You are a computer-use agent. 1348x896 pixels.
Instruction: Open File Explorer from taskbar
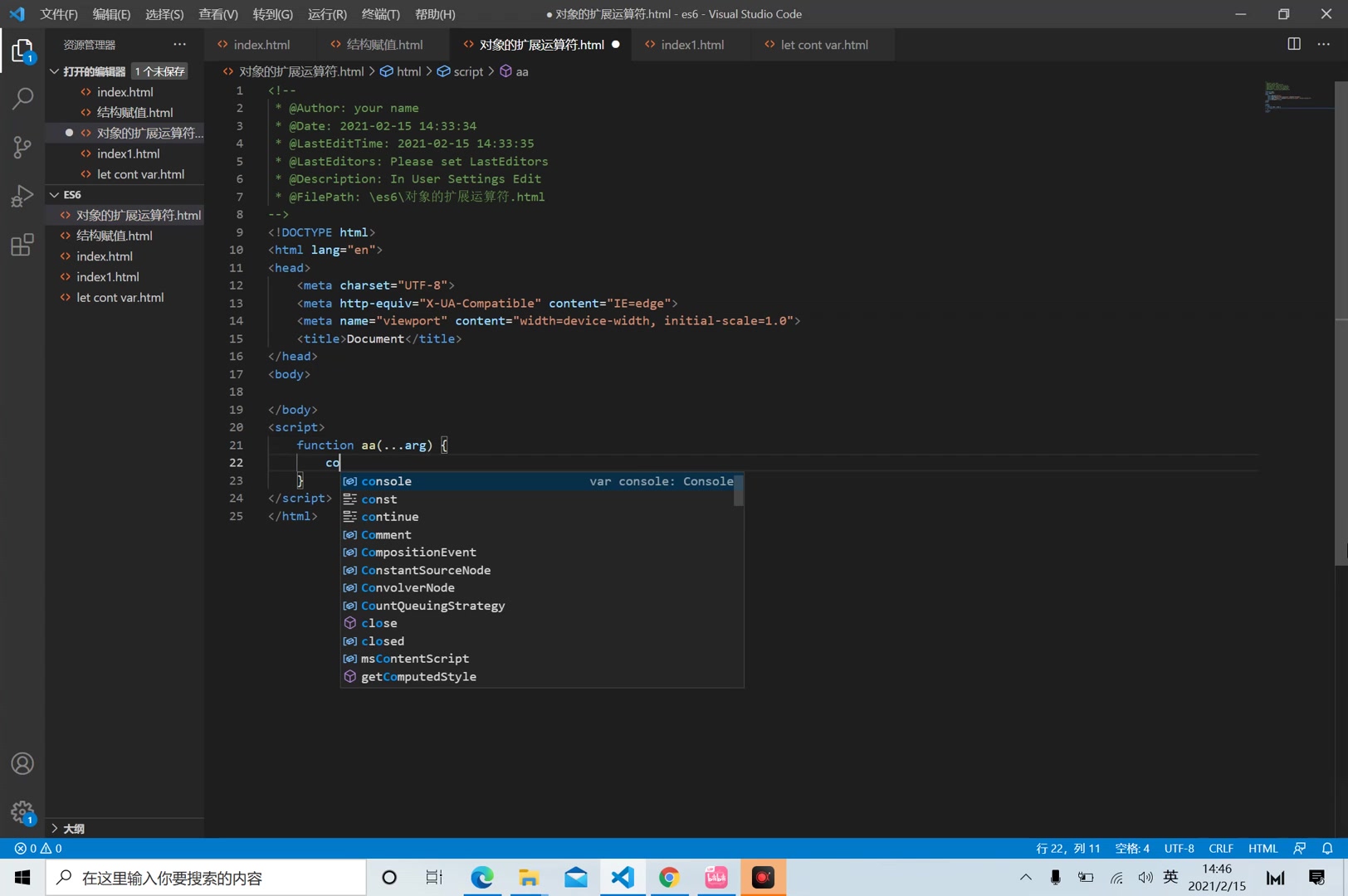click(x=529, y=877)
